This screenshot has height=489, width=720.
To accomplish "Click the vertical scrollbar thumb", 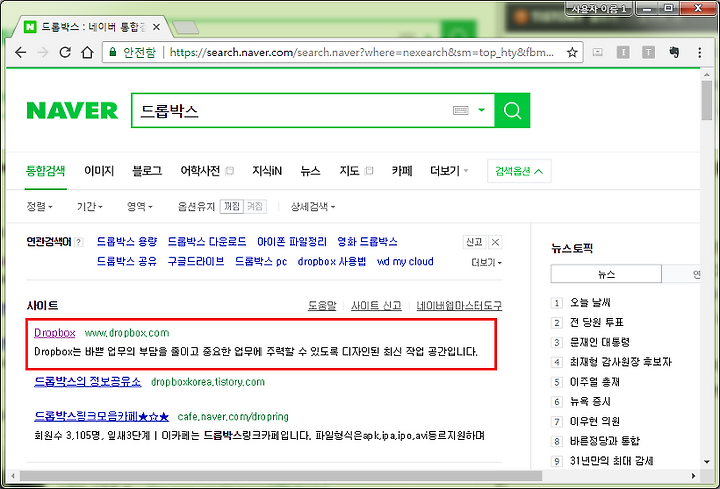I will point(706,100).
